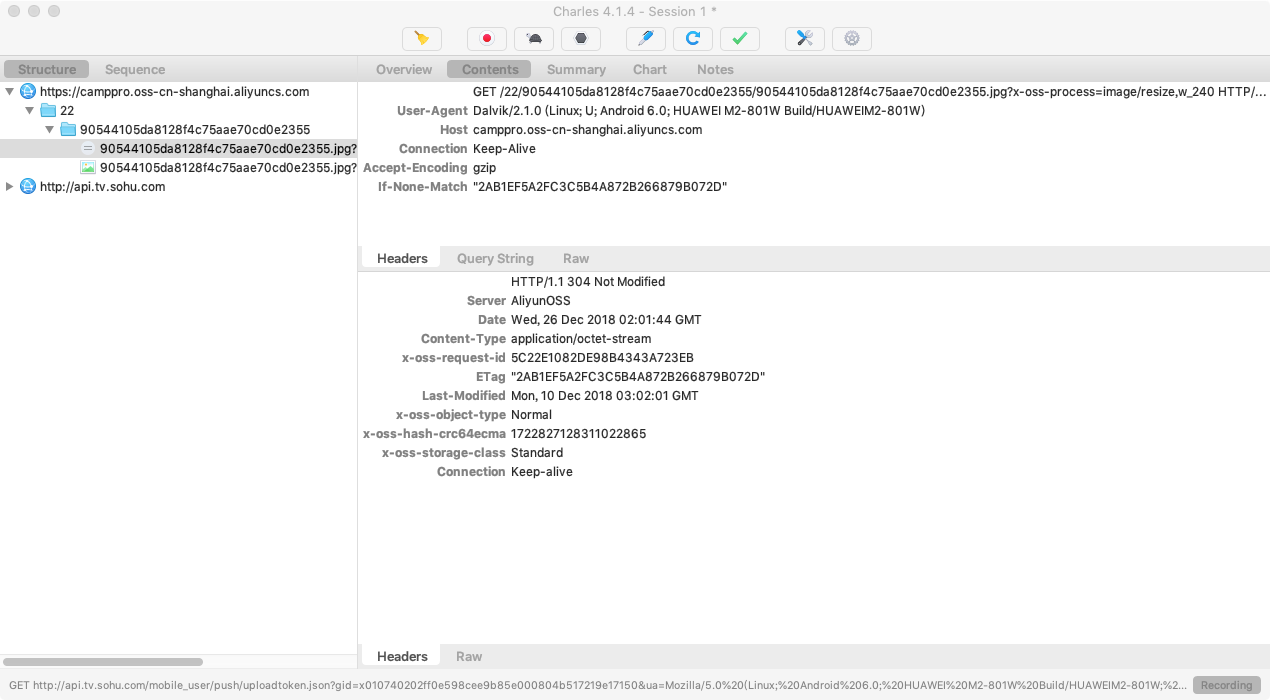Expand the api.tv.sohu.com host

10,186
